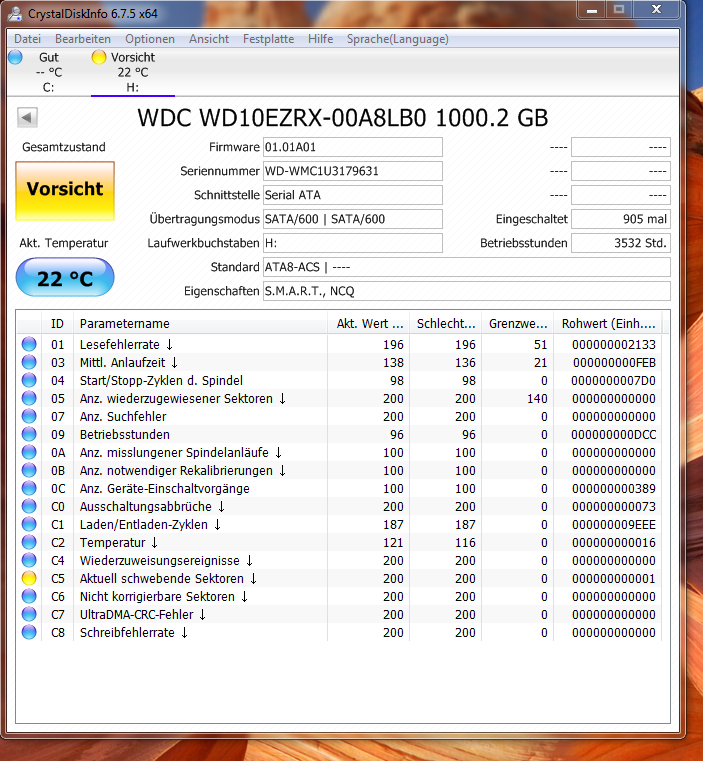Click the ID column header
703x761 pixels.
57,324
